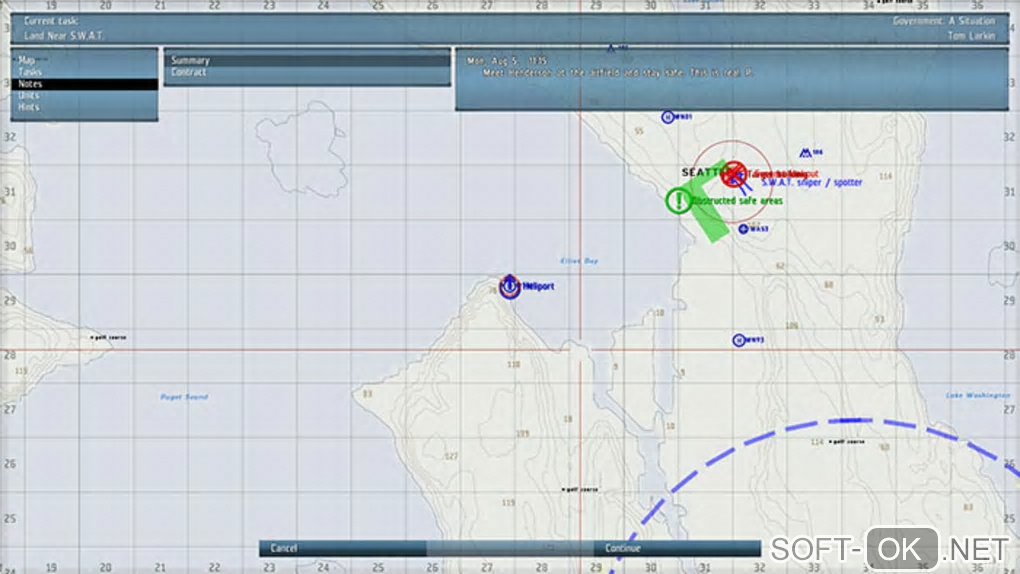Click the green exclamation safe-area marker
1020x574 pixels.
pyautogui.click(x=678, y=200)
